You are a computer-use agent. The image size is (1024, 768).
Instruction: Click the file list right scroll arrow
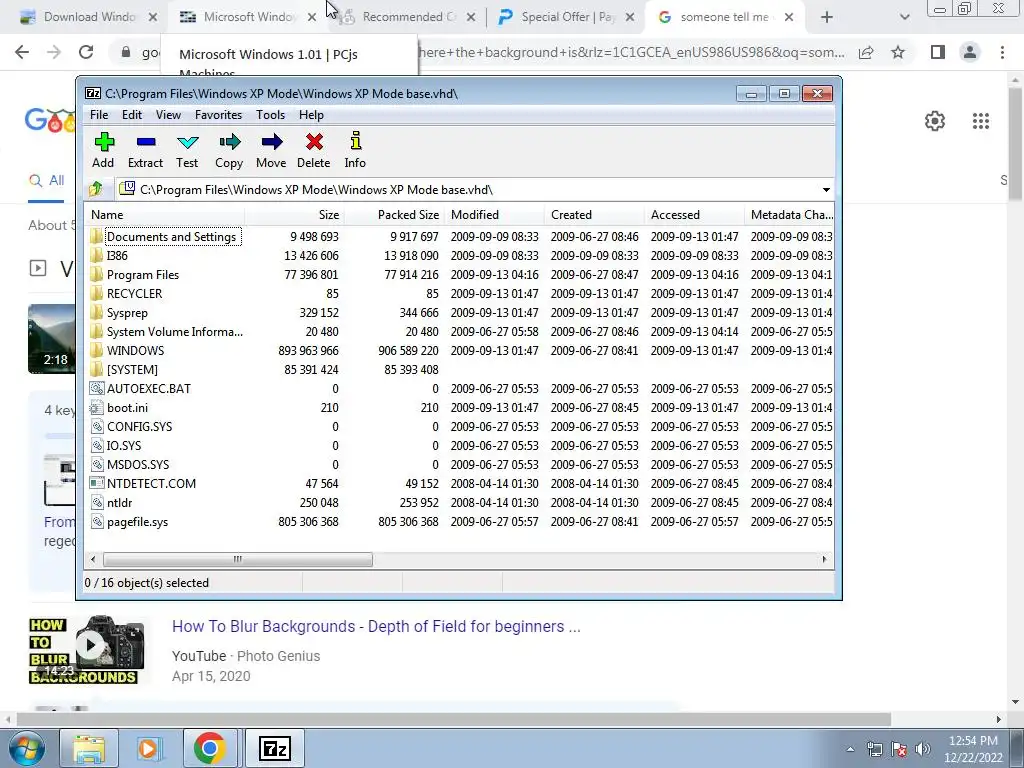(x=824, y=559)
